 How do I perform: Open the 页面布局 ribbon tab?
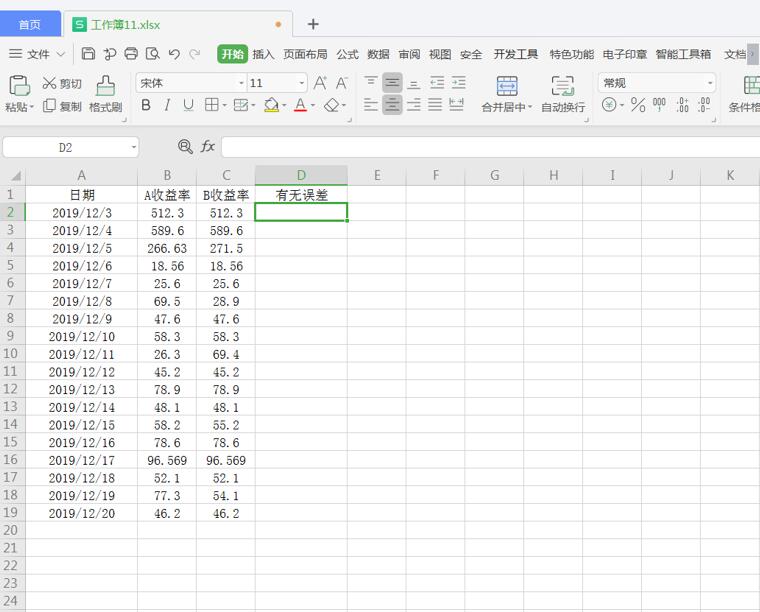[x=305, y=54]
